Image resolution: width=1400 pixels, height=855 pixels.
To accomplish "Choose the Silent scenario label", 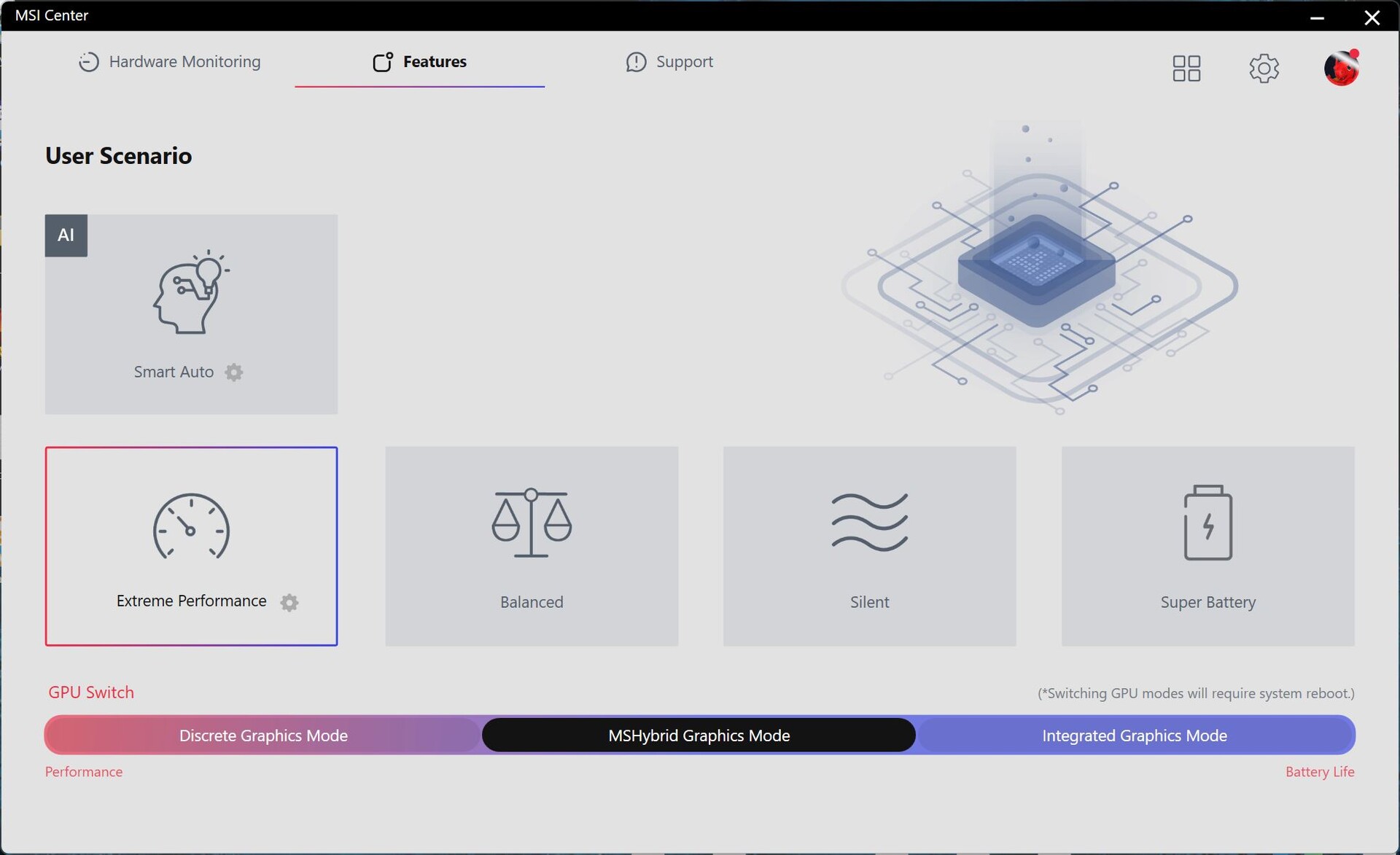I will (x=869, y=602).
